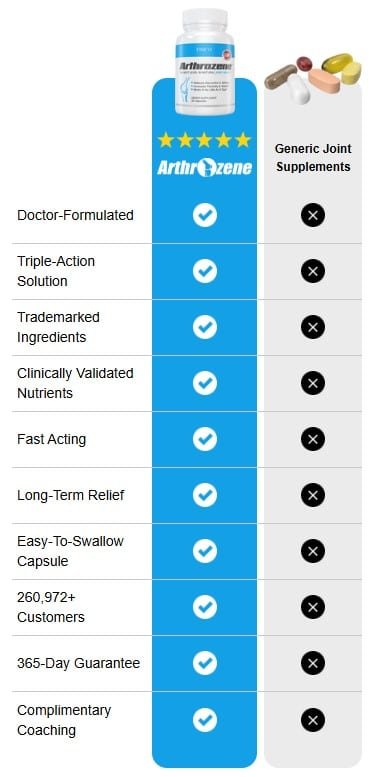
Task: Click the five-star rating row
Action: coord(204,140)
